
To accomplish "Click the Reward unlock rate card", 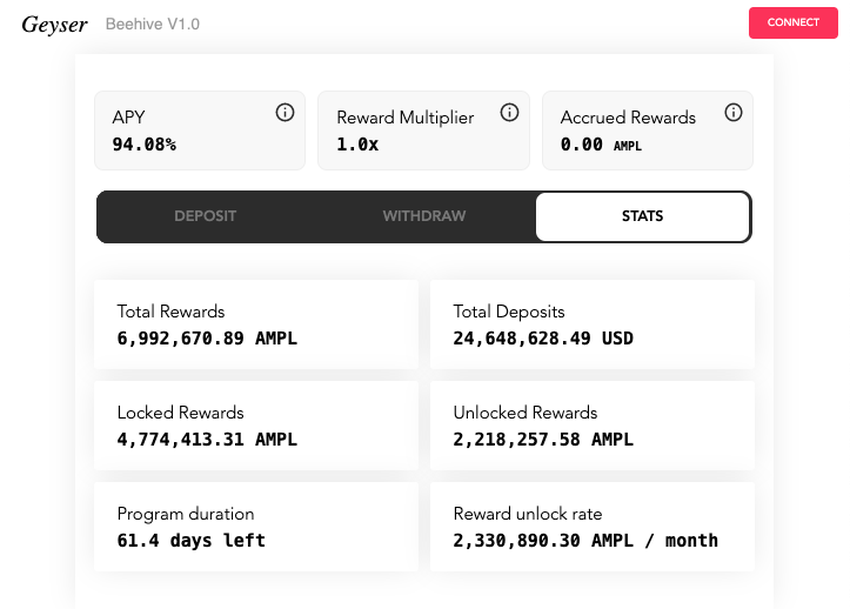I will 593,527.
